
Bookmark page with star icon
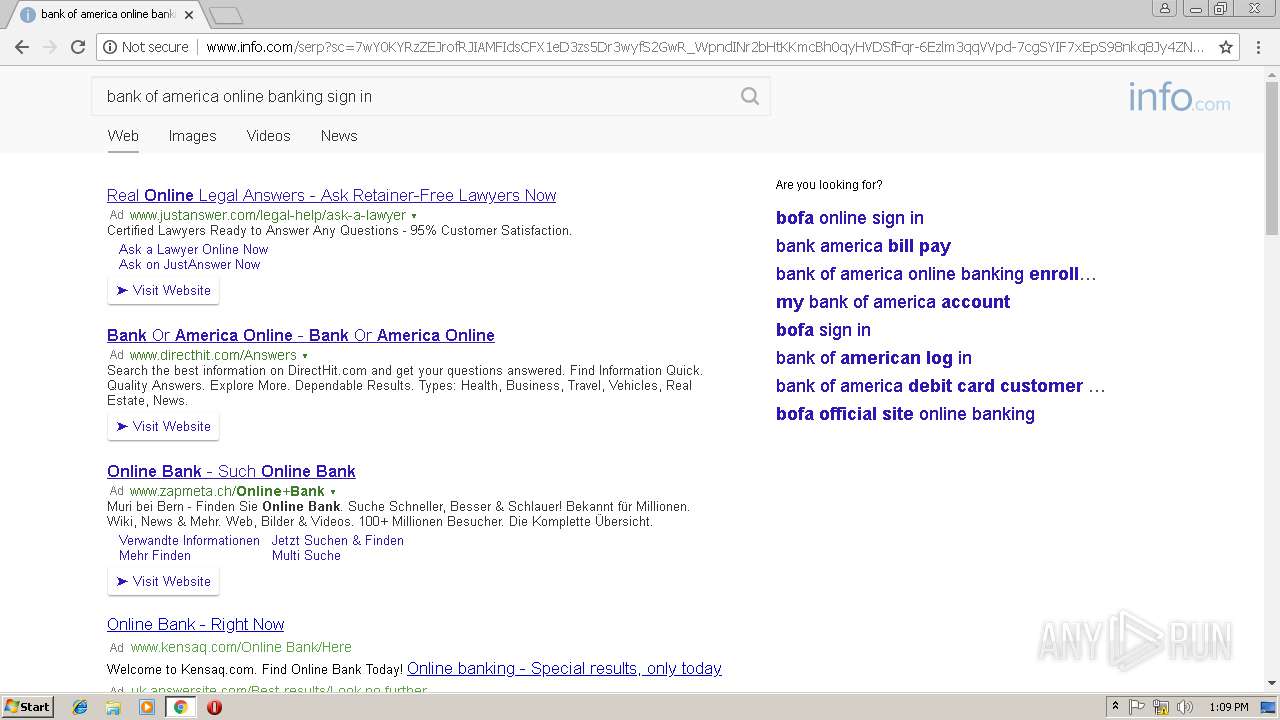click(x=1225, y=47)
